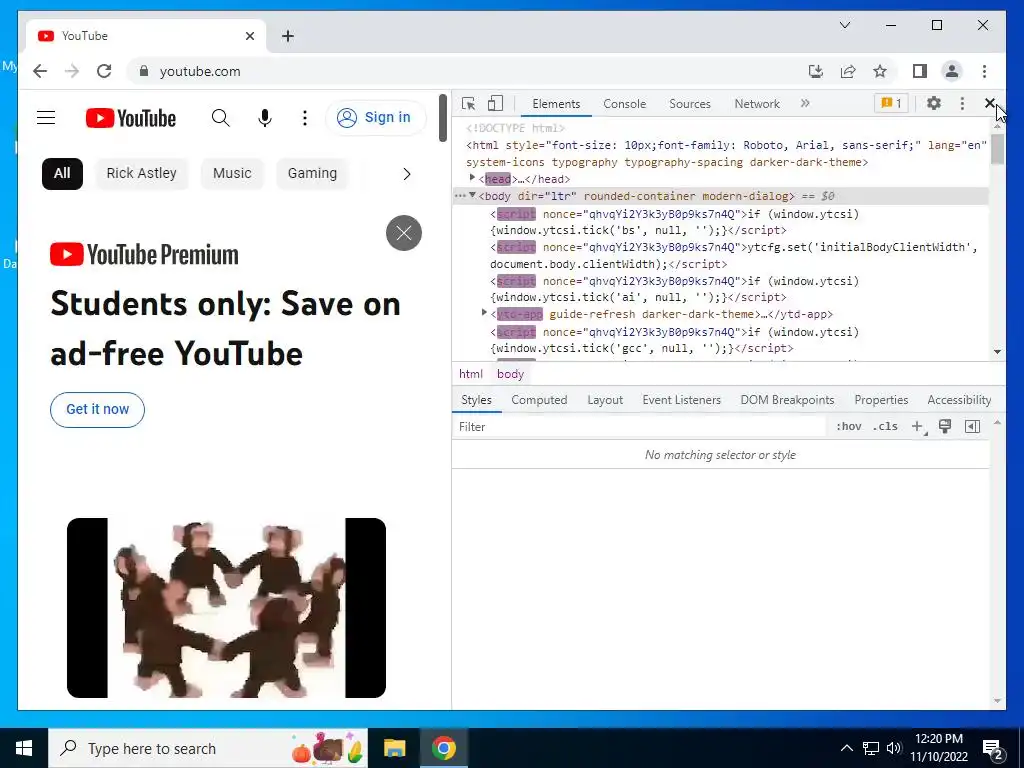Screen dimensions: 1024x768
Task: Open File Explorer from taskbar
Action: click(x=394, y=748)
